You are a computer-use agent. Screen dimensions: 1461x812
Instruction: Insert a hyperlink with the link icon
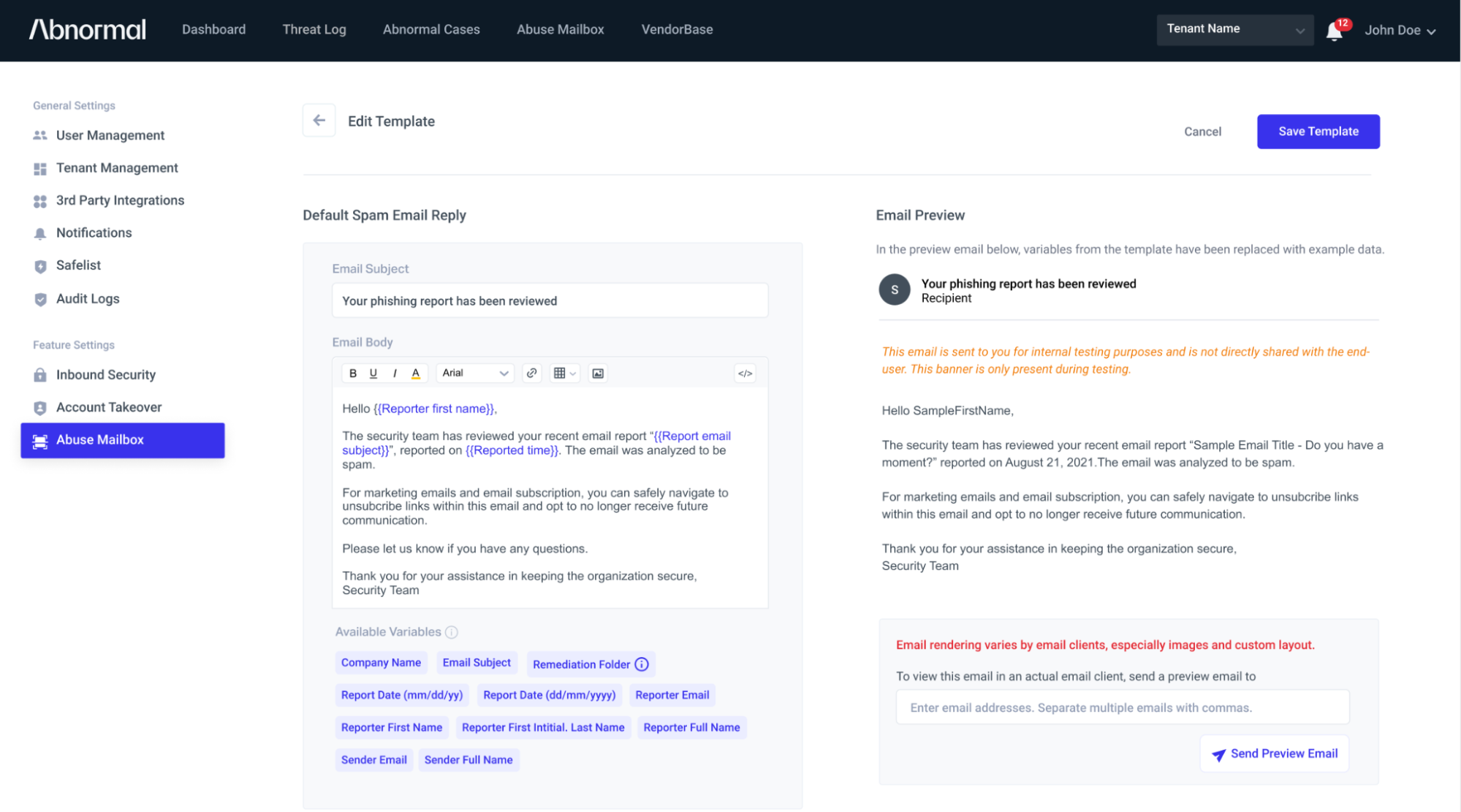[x=532, y=373]
